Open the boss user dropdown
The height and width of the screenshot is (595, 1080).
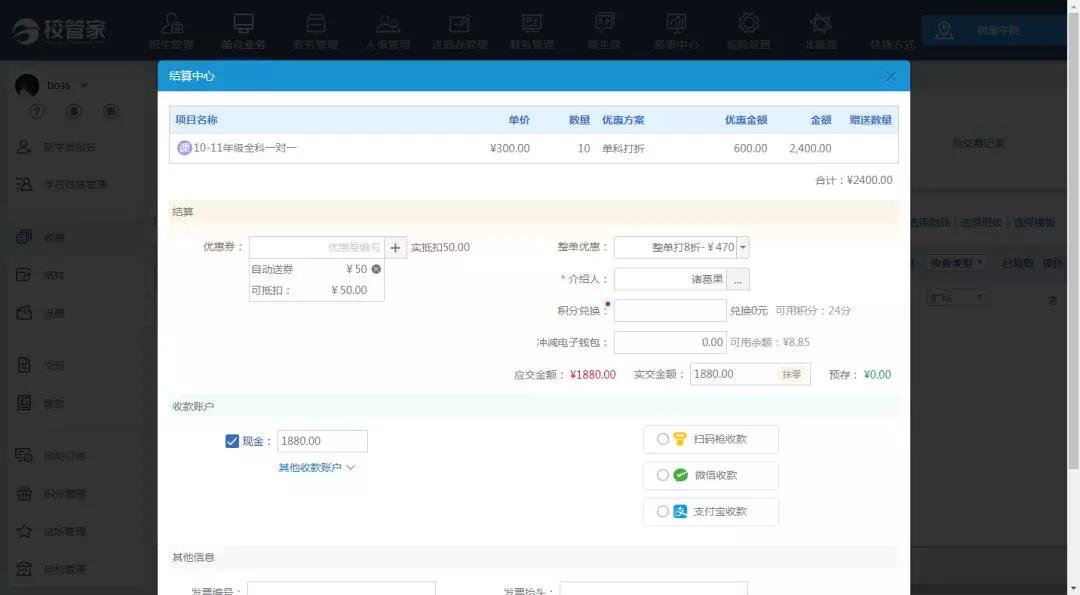pos(84,85)
